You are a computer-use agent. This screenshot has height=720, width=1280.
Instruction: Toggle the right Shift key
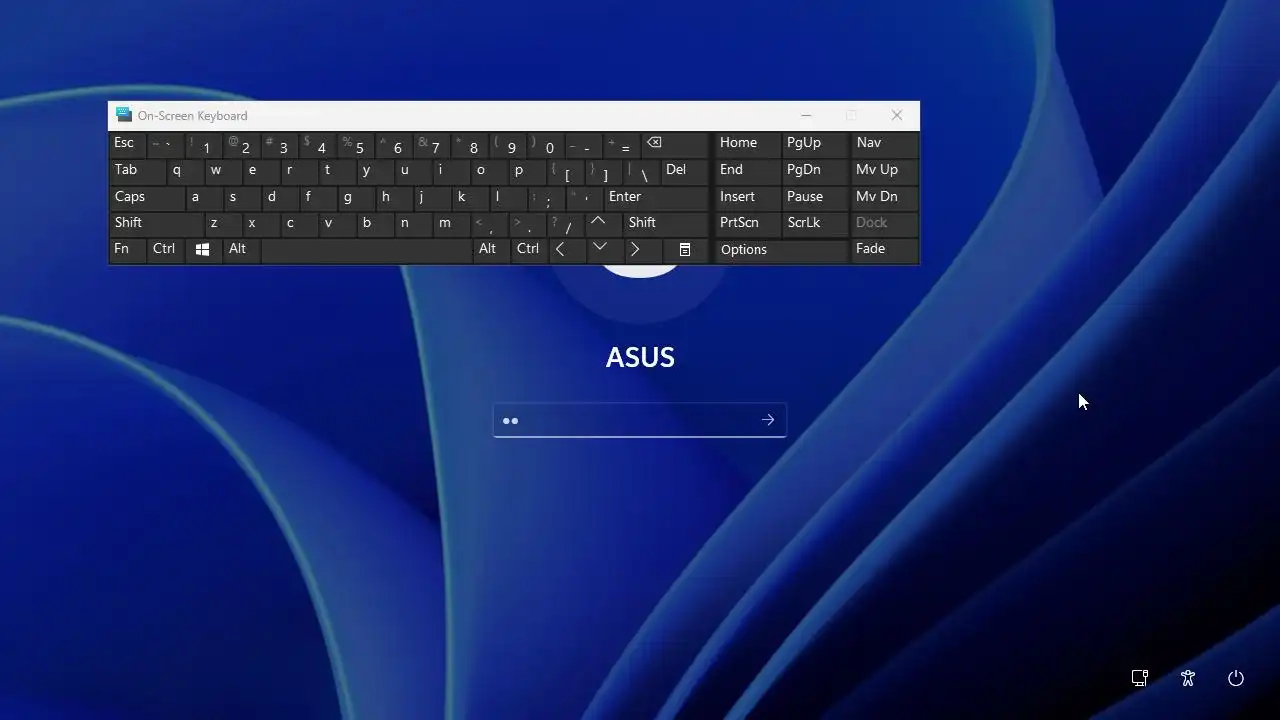[666, 223]
